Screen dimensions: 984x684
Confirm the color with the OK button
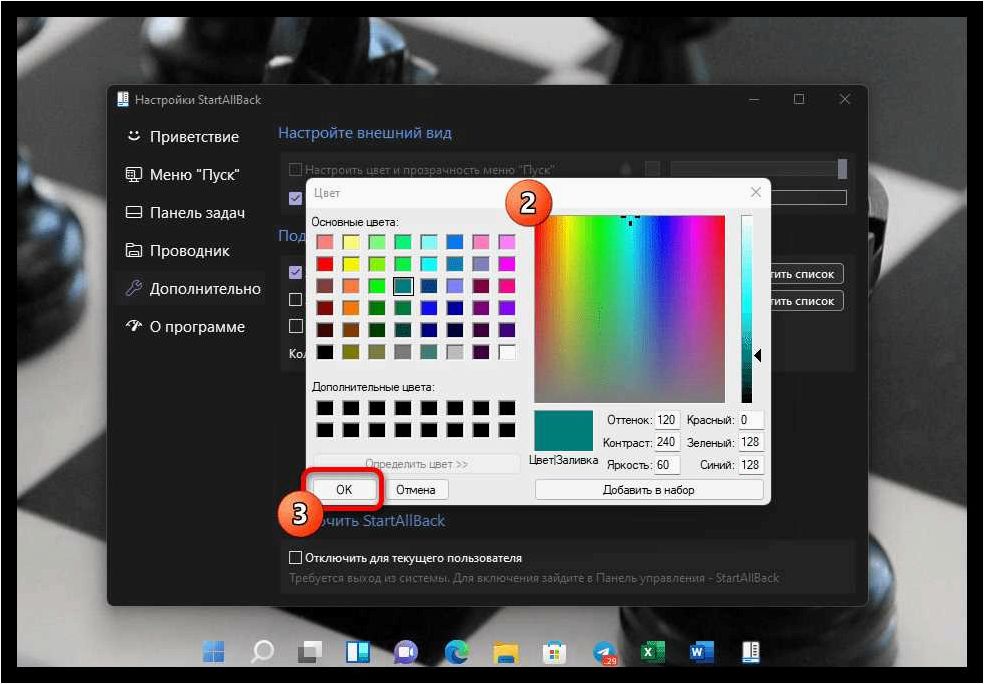pos(344,489)
